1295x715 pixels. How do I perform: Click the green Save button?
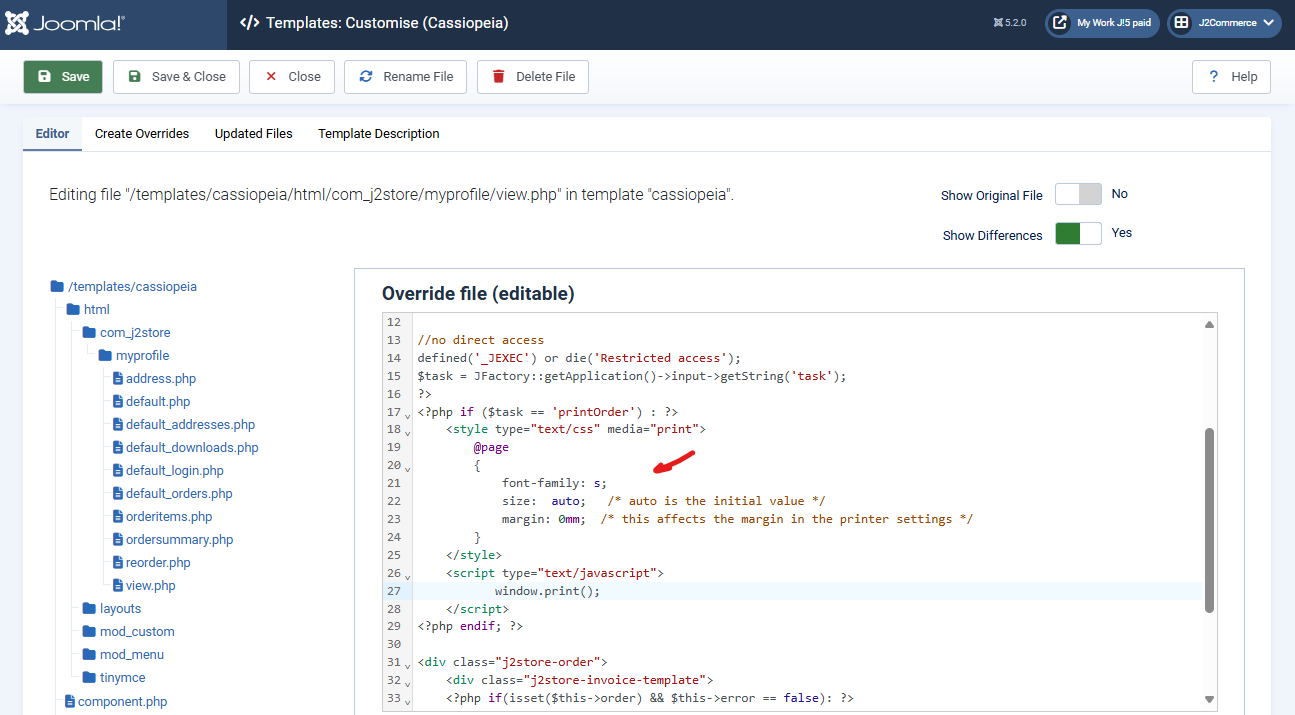(x=63, y=77)
